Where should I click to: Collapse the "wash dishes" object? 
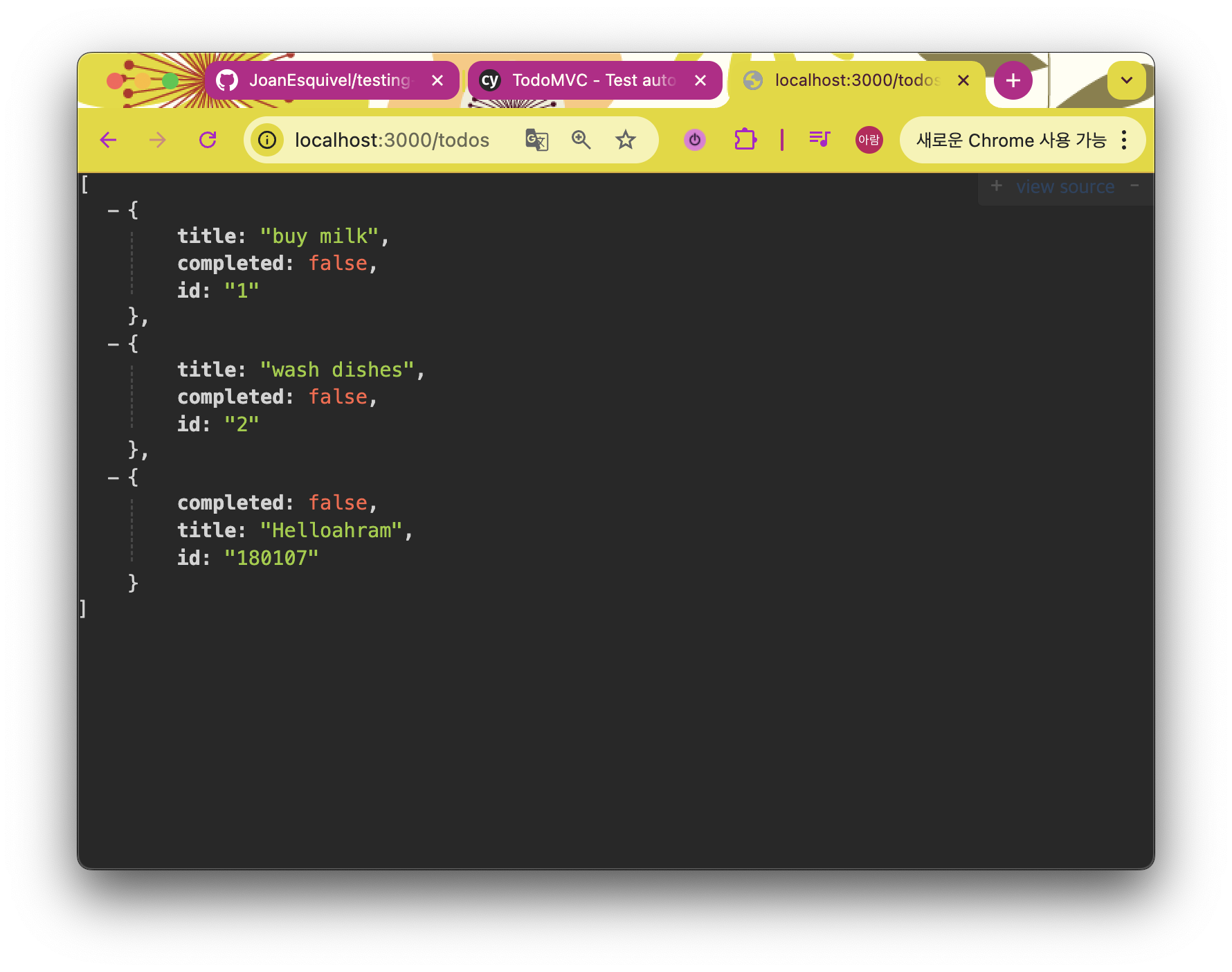point(113,344)
